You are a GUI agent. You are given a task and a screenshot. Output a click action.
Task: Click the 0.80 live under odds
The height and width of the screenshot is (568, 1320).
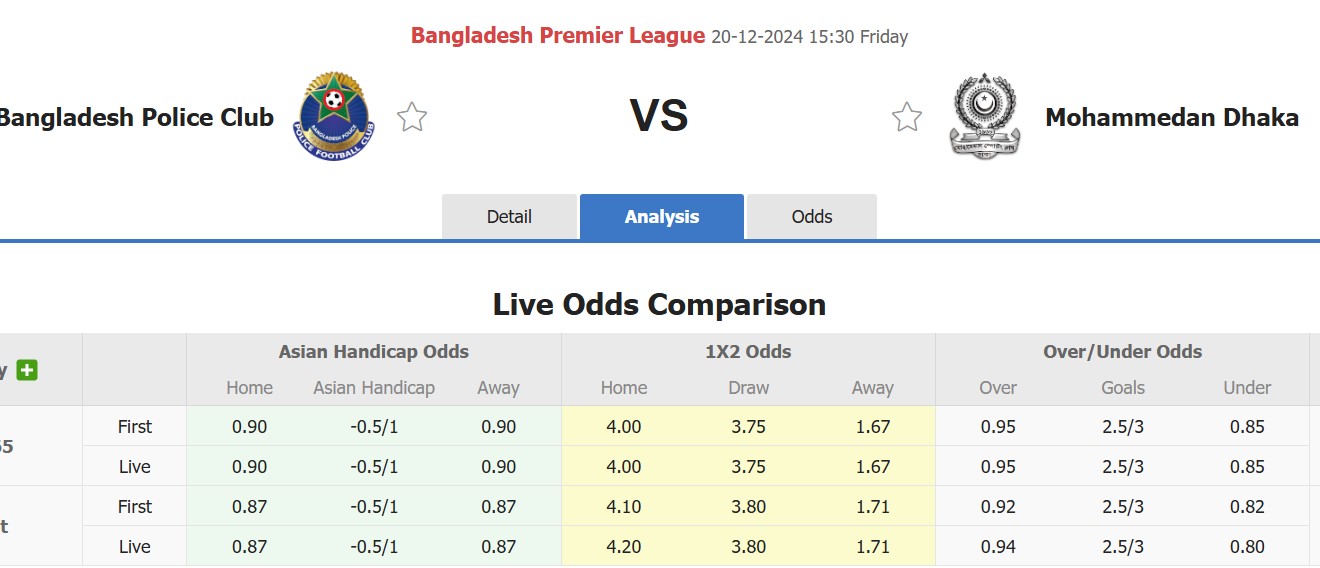pos(1247,546)
